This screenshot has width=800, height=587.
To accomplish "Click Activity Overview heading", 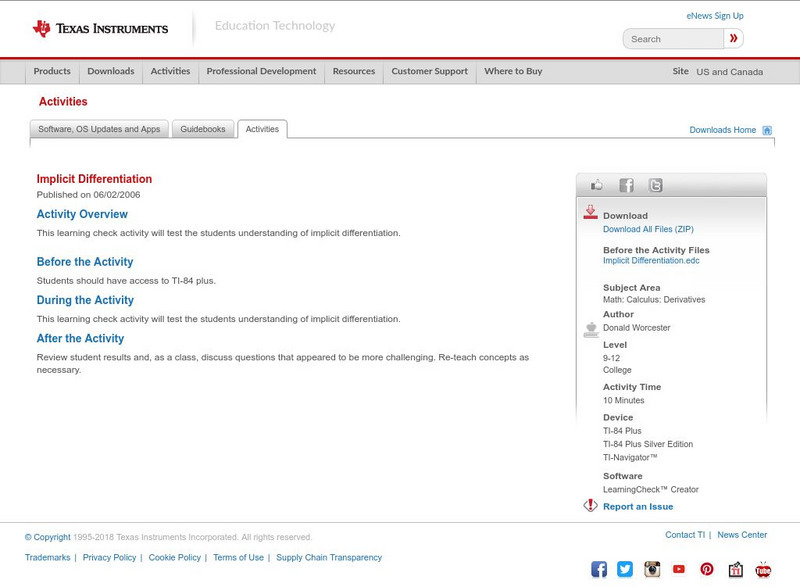I will tap(82, 214).
